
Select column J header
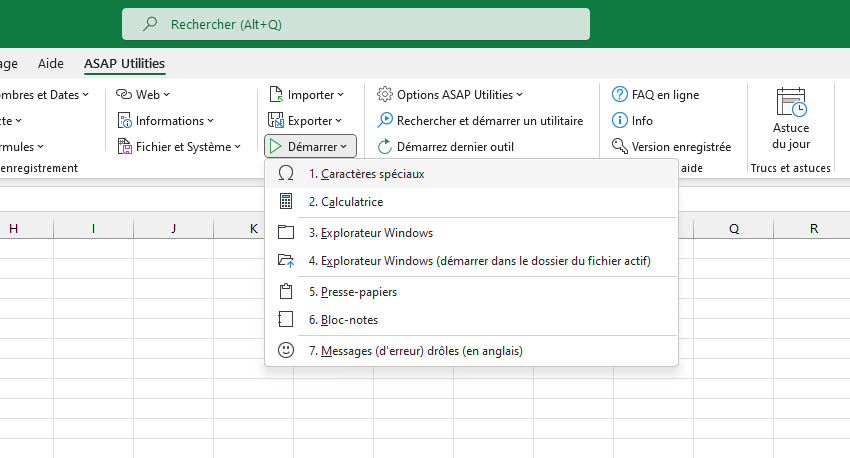pos(173,229)
